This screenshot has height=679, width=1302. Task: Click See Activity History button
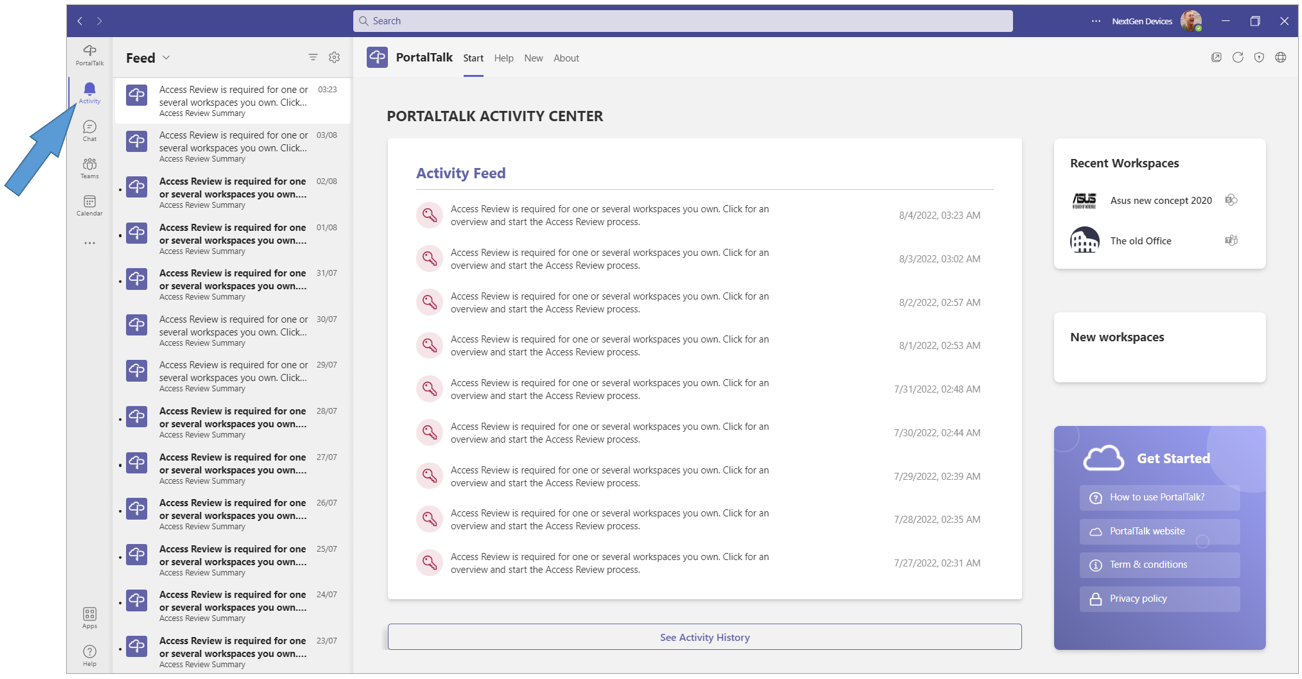(704, 637)
